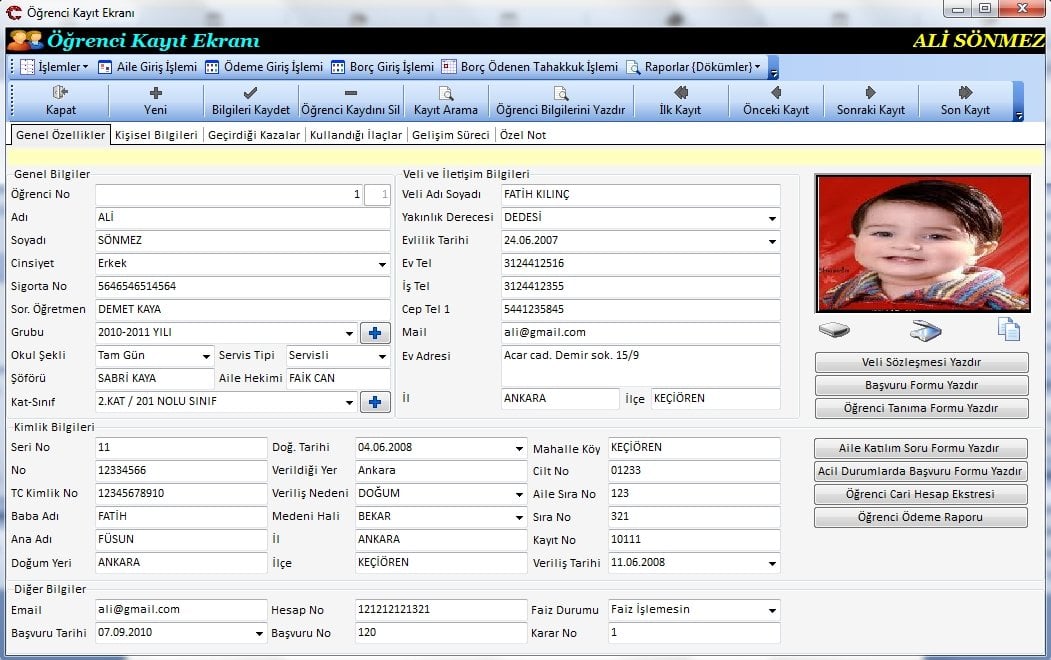Screen dimensions: 1051x660
Task: Click the Öğrenci Ödeme Raporu button
Action: click(x=920, y=517)
